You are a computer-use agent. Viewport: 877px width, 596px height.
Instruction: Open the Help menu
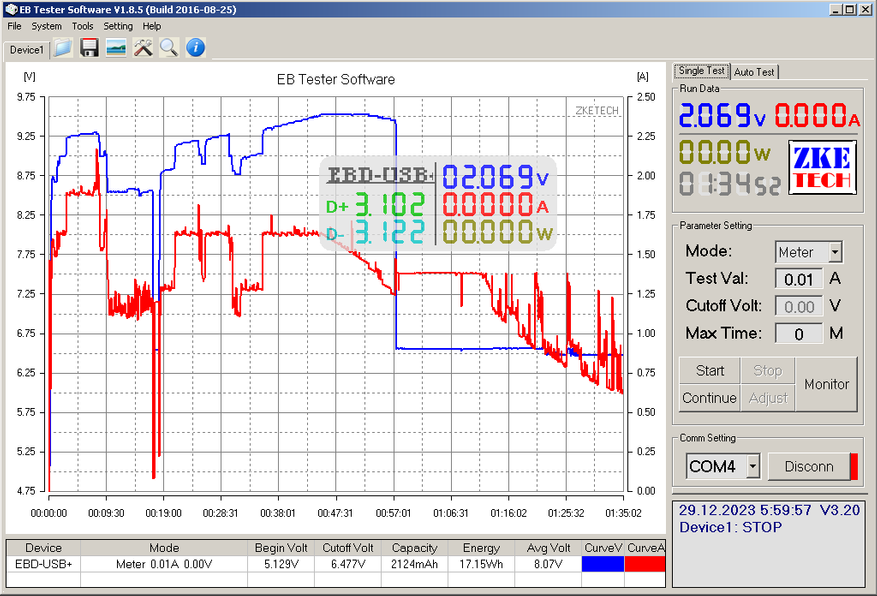click(x=152, y=26)
